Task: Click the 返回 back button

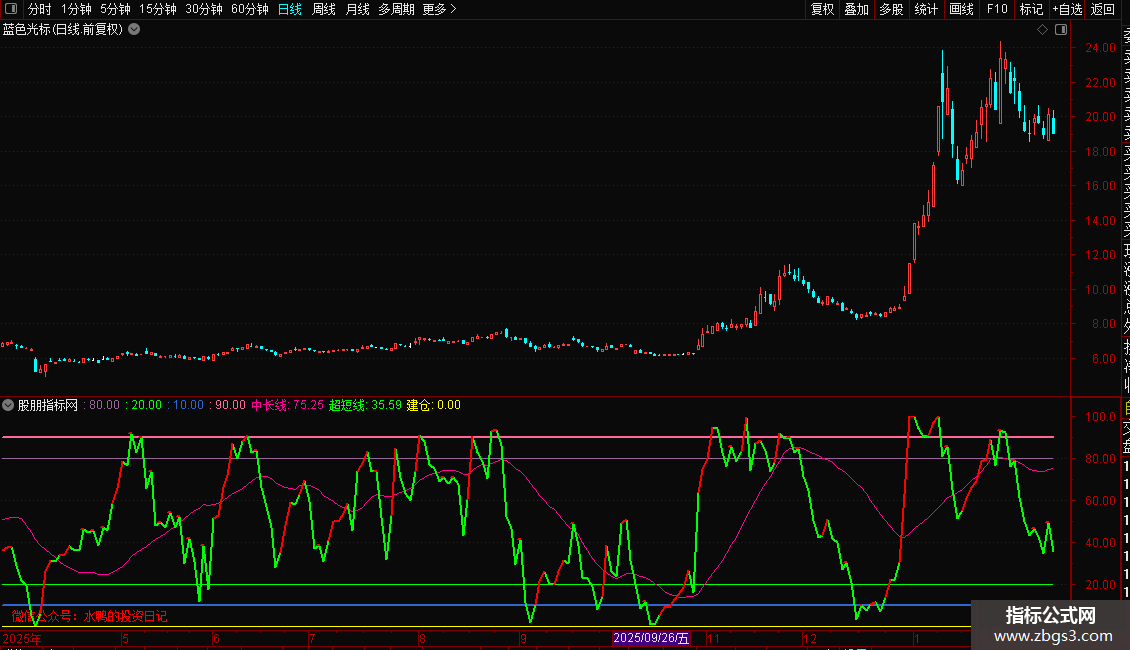Action: [x=1103, y=9]
